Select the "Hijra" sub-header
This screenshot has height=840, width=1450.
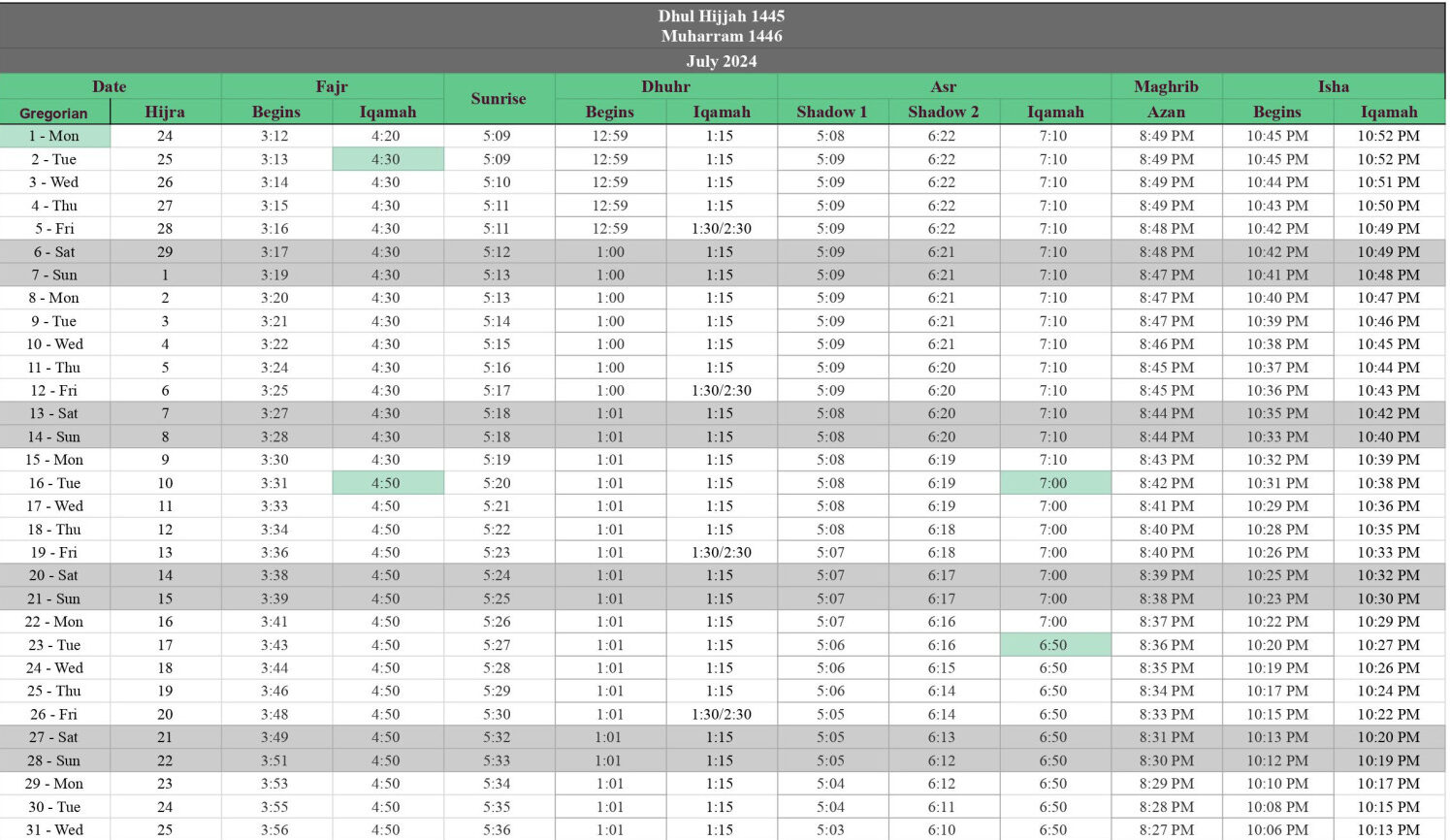(x=165, y=112)
